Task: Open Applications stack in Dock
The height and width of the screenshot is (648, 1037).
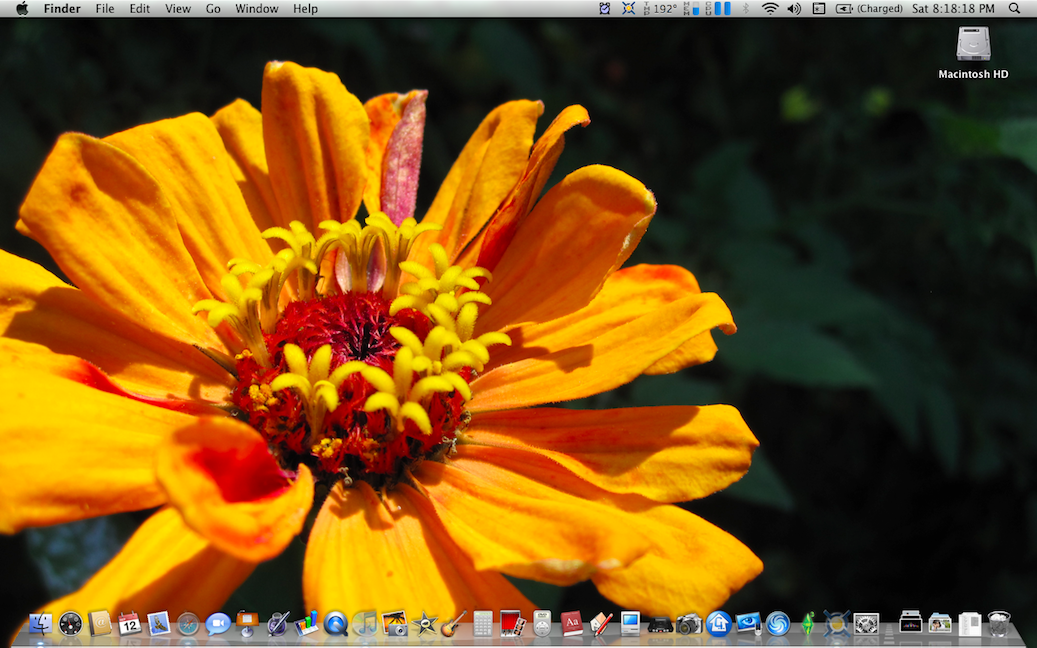Action: click(911, 624)
